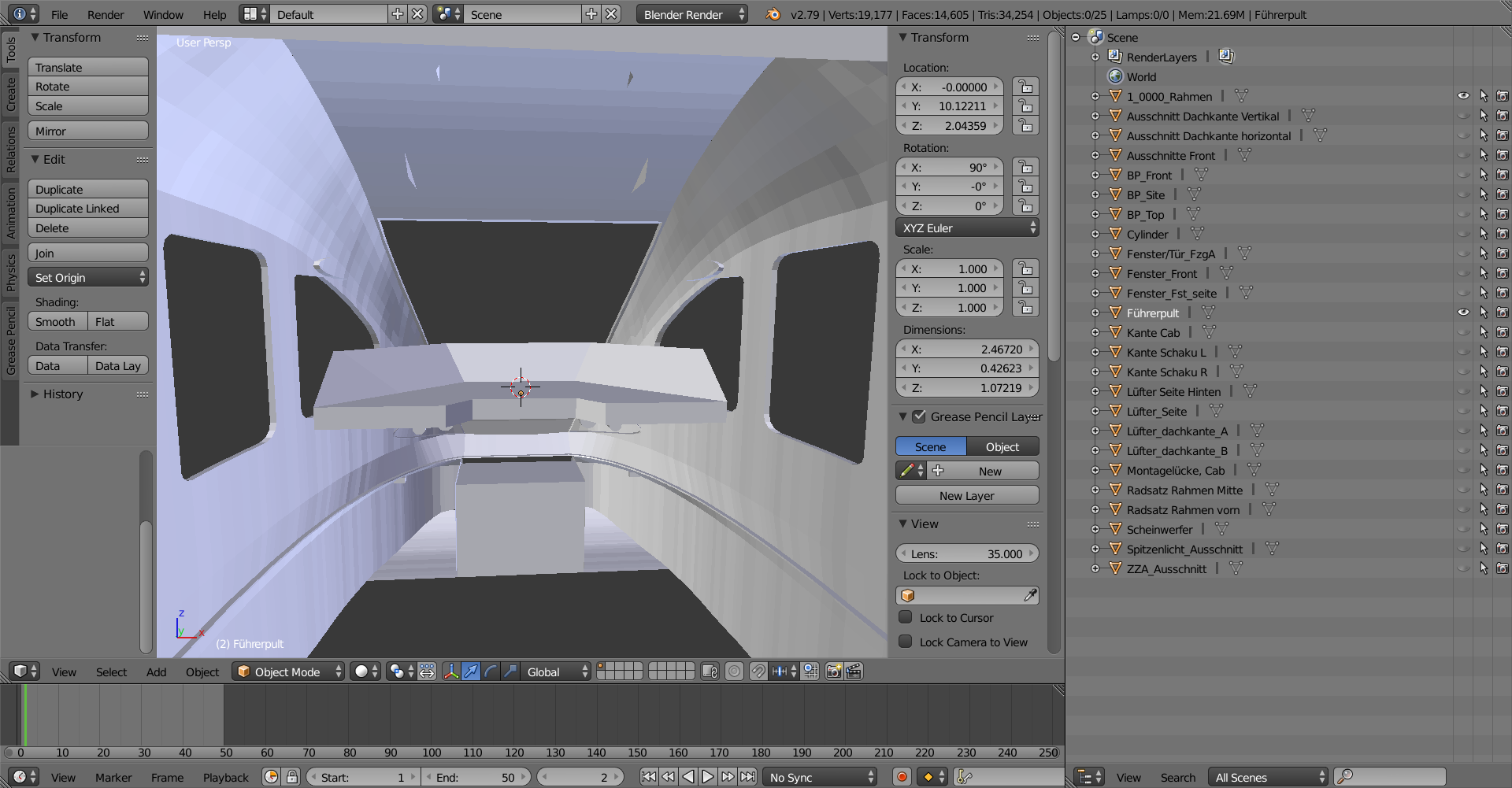Screen dimensions: 1512x788
Task: Click the OpenGL render animation clapper icon
Action: pos(854,671)
